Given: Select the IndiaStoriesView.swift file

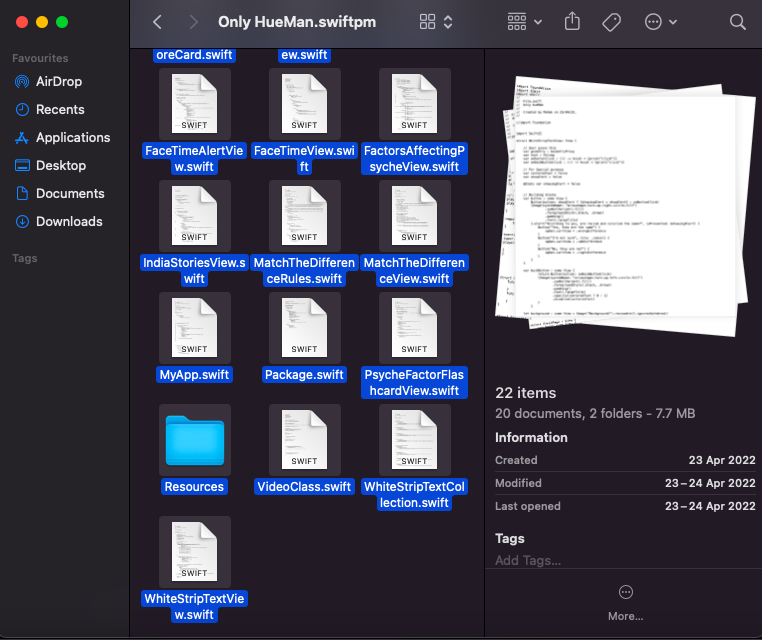Looking at the screenshot, I should pyautogui.click(x=194, y=216).
